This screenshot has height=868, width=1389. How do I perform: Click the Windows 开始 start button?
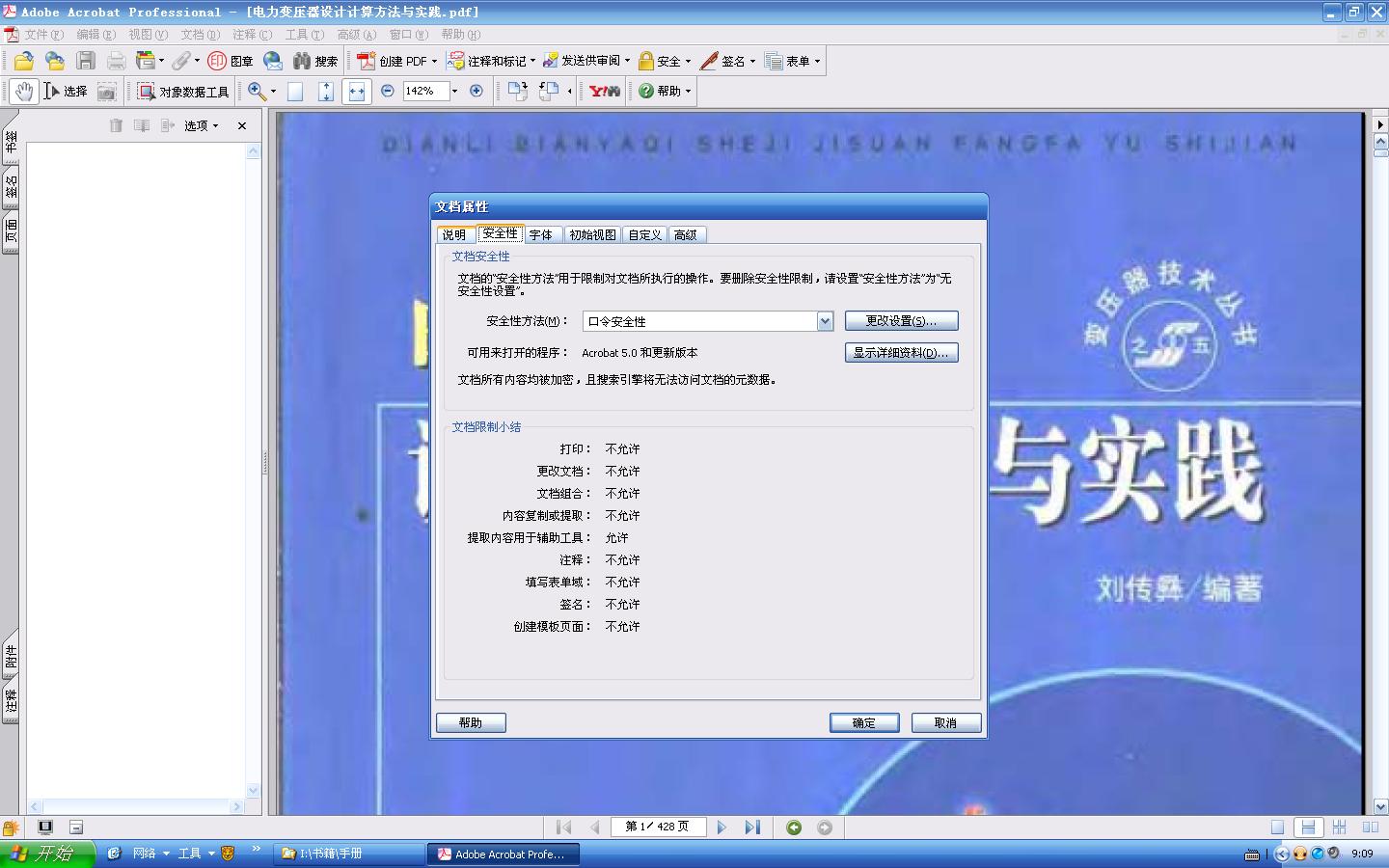(47, 854)
